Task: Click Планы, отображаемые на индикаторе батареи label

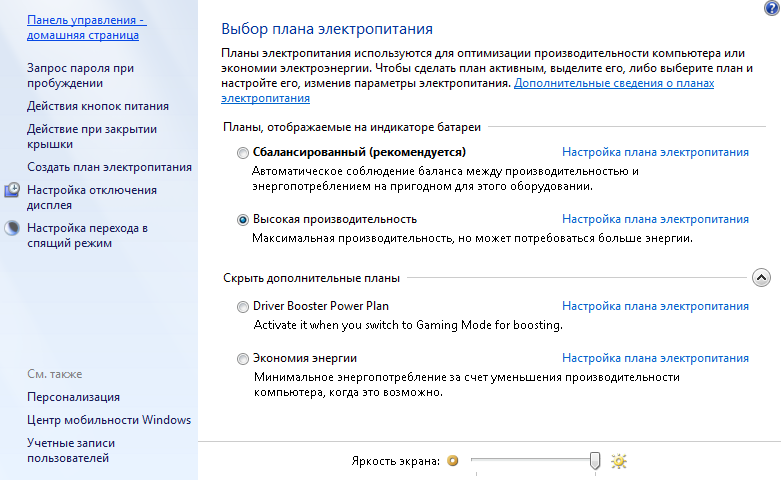Action: [352, 127]
